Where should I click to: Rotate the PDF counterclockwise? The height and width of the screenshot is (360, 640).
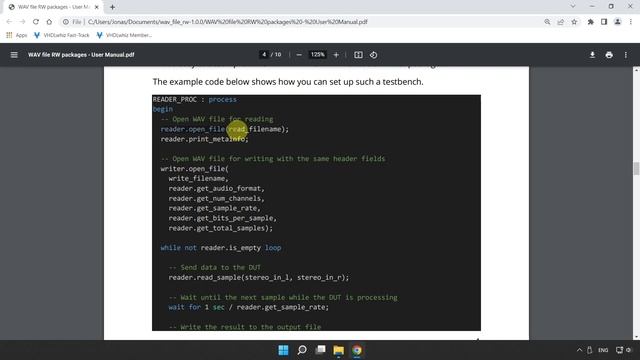(373, 55)
